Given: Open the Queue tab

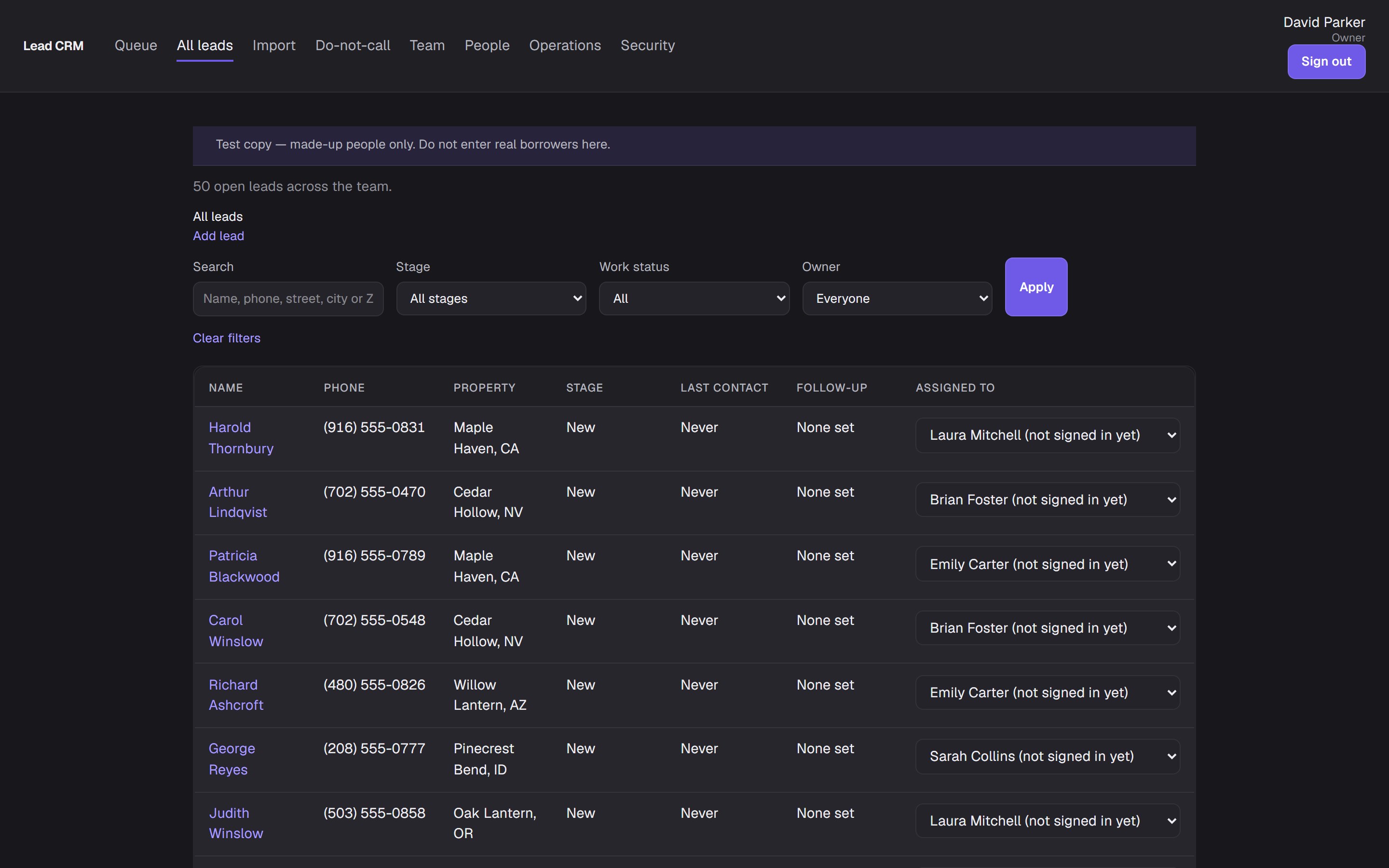Looking at the screenshot, I should tap(136, 45).
